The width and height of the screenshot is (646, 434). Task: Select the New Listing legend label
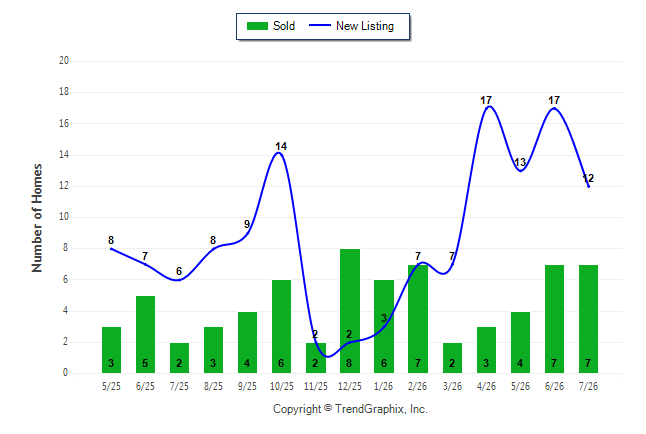coord(365,26)
